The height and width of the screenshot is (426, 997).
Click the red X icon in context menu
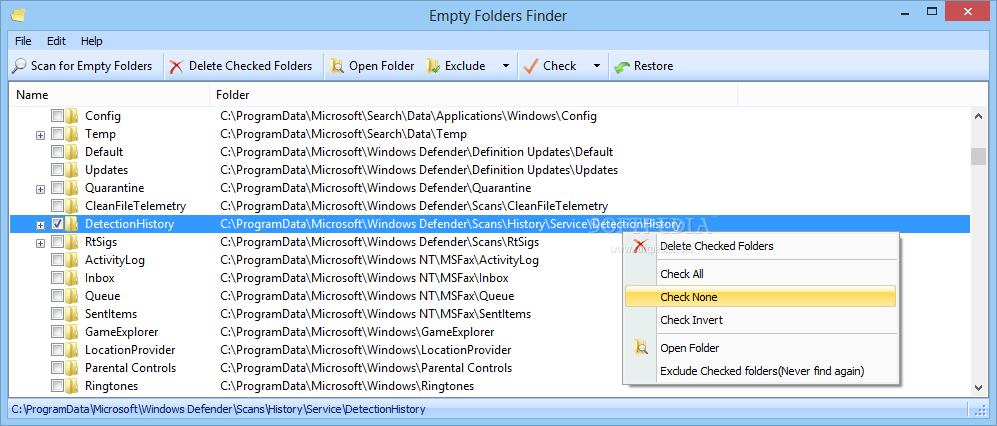pos(641,245)
